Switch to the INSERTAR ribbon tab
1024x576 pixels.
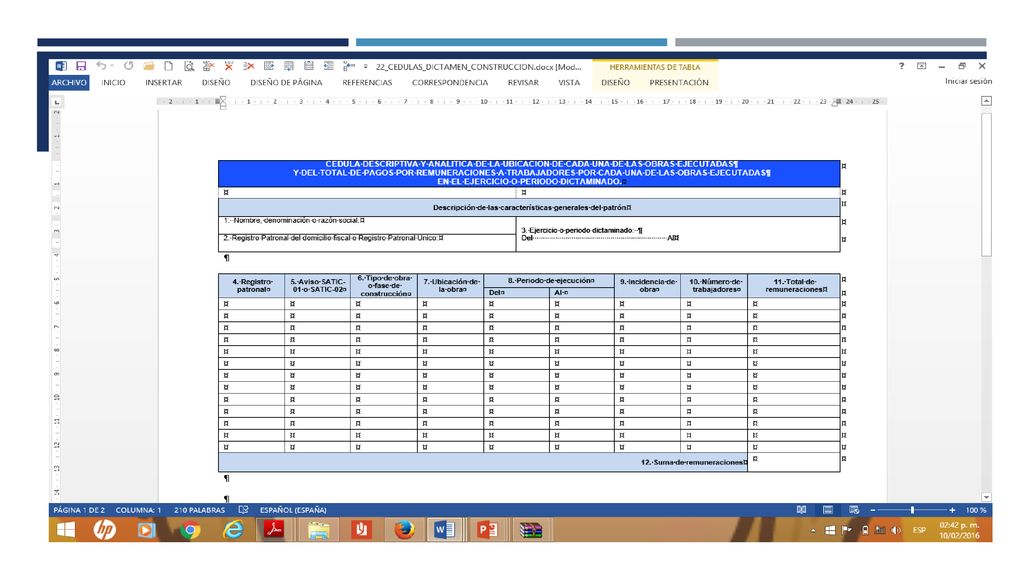(x=163, y=83)
